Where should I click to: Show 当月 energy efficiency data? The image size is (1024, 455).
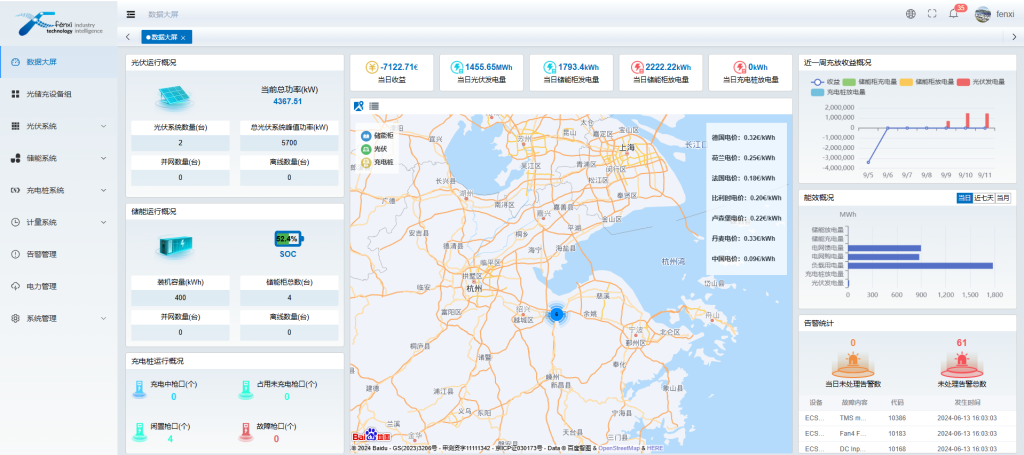click(x=1002, y=198)
